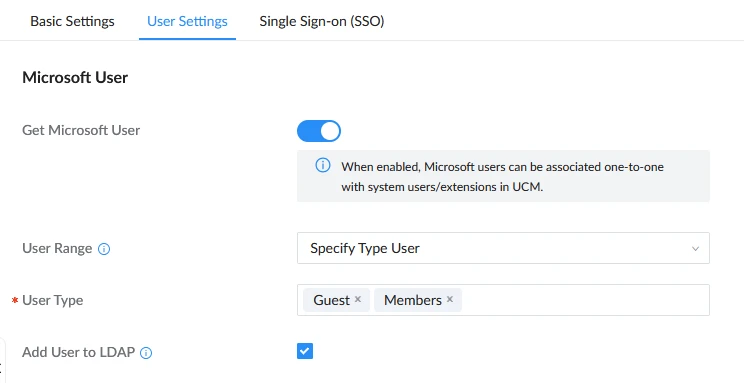Remove the Guest user type tag
The height and width of the screenshot is (383, 744).
click(x=358, y=299)
